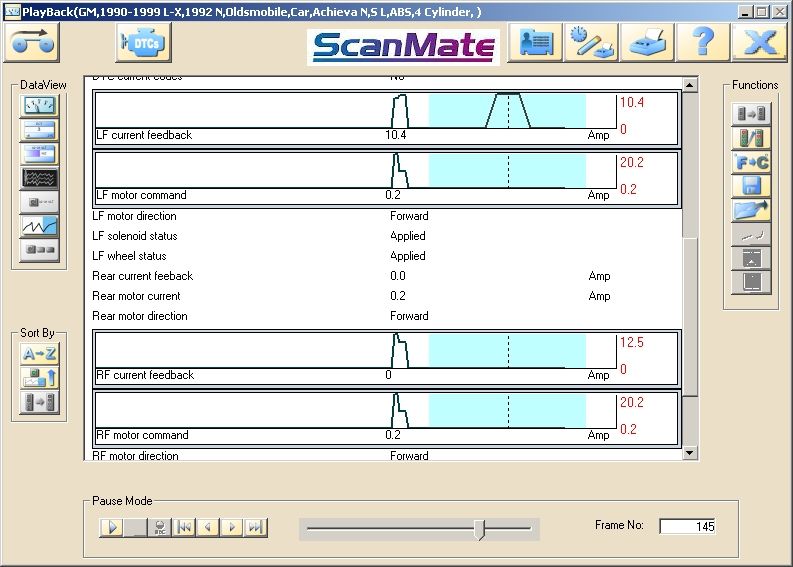The image size is (793, 567).
Task: Click the grayed page-up Functions icon
Action: [751, 258]
